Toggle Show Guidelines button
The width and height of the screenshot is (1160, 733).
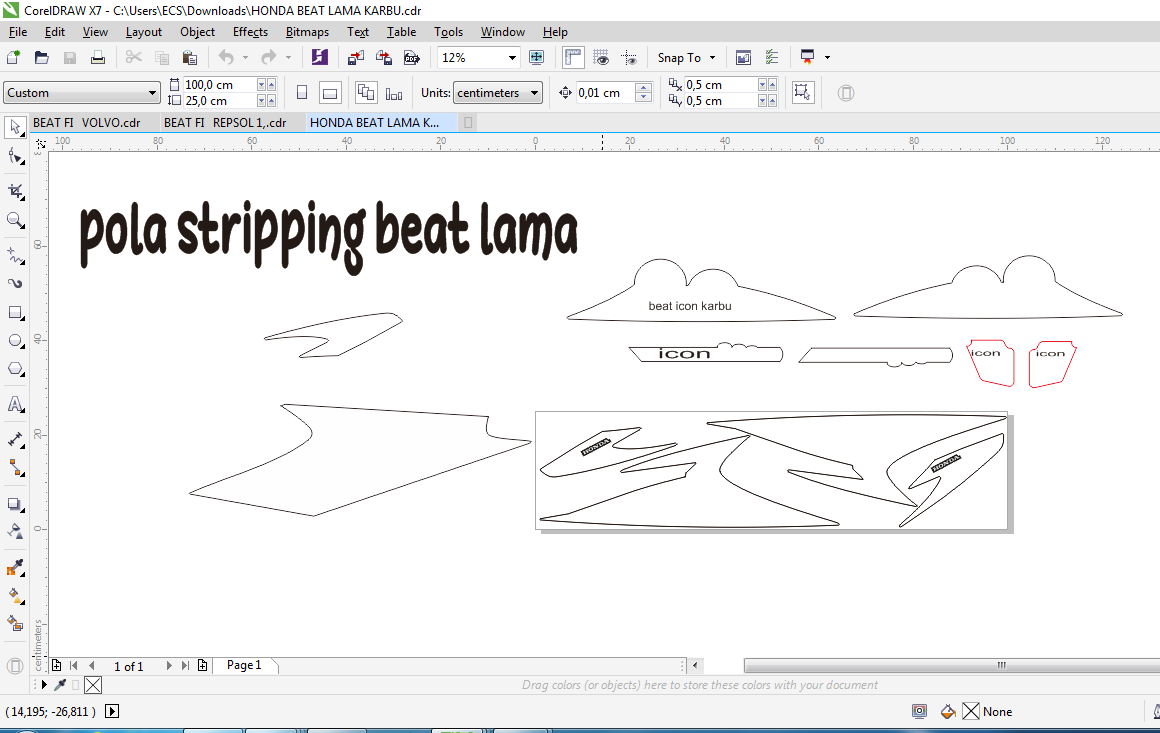click(x=629, y=58)
